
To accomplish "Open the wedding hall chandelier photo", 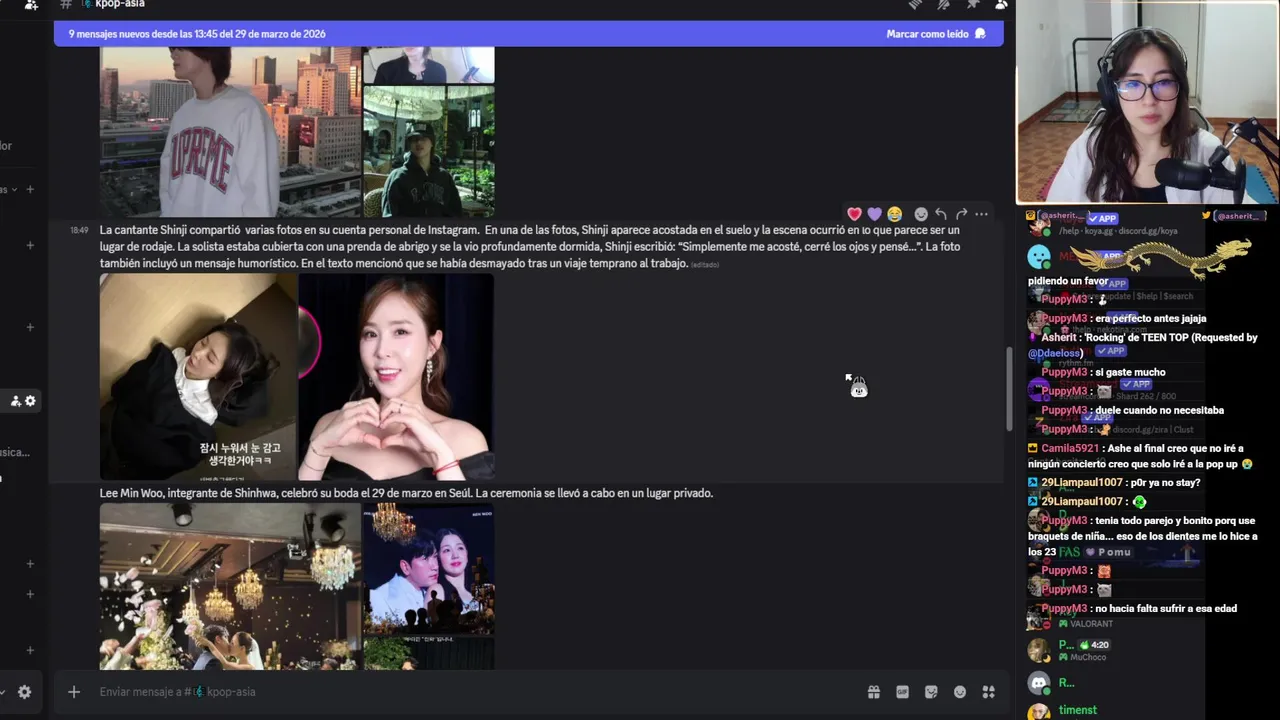I will pyautogui.click(x=230, y=586).
